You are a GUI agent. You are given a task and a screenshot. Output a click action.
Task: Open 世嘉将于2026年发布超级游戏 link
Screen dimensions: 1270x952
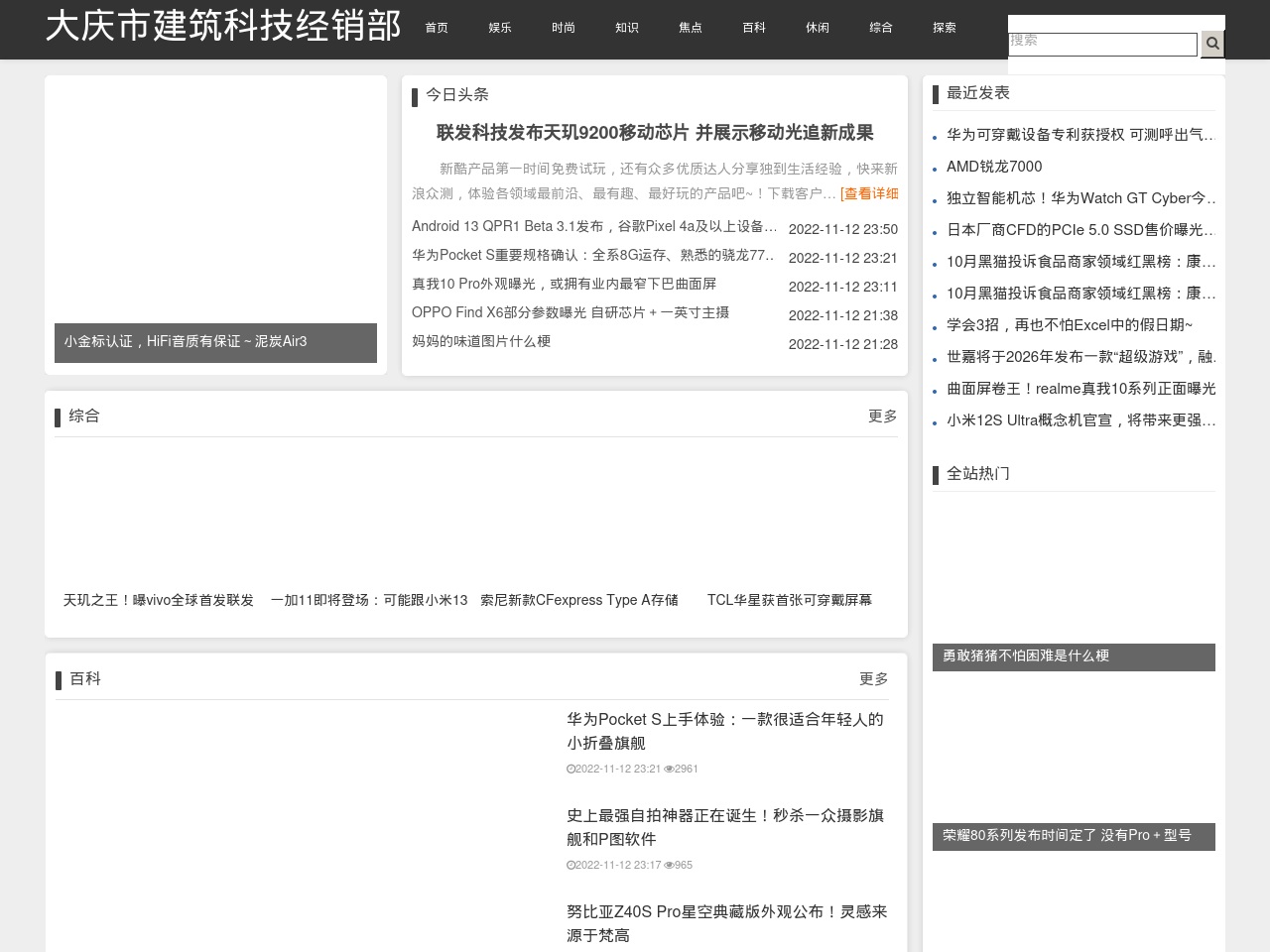point(1080,357)
